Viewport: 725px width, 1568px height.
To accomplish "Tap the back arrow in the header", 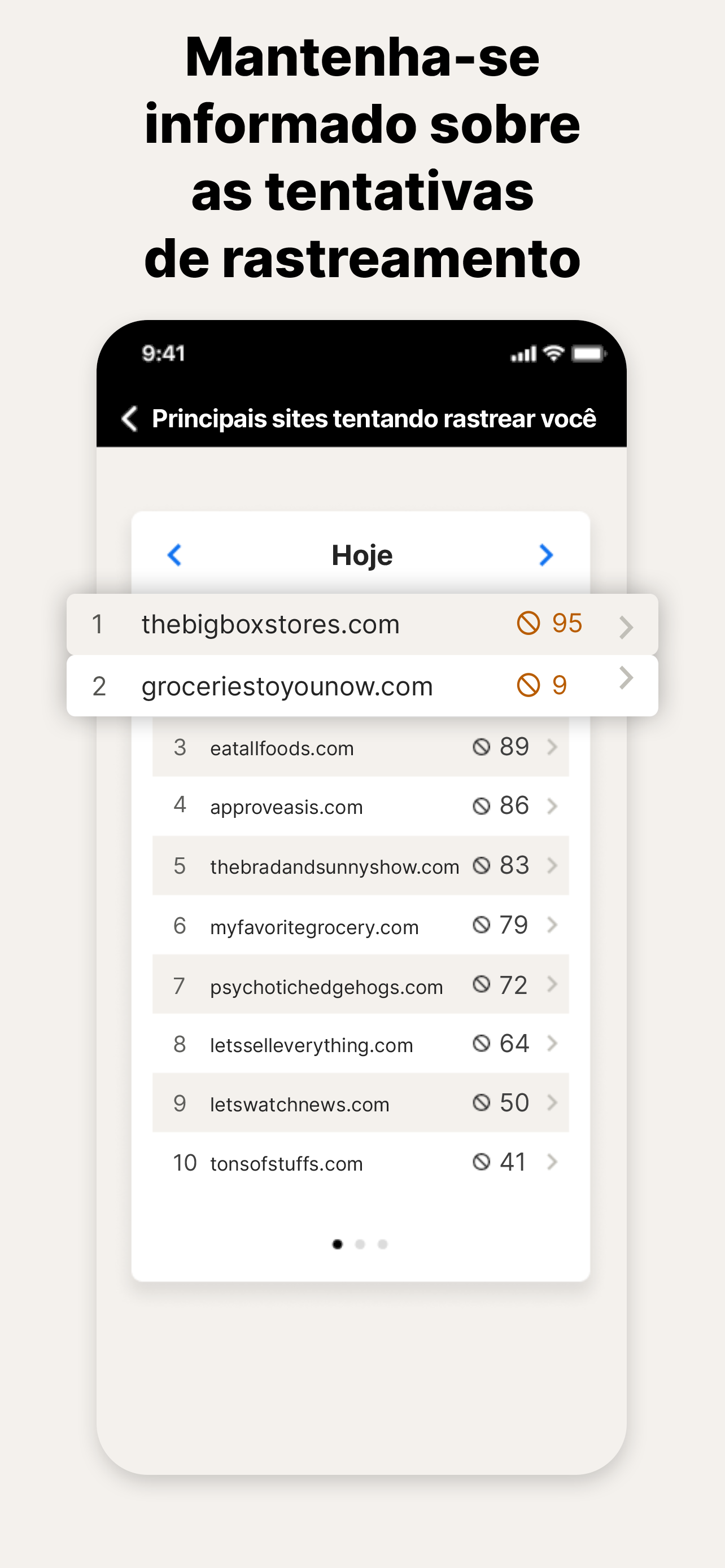I will pyautogui.click(x=129, y=419).
